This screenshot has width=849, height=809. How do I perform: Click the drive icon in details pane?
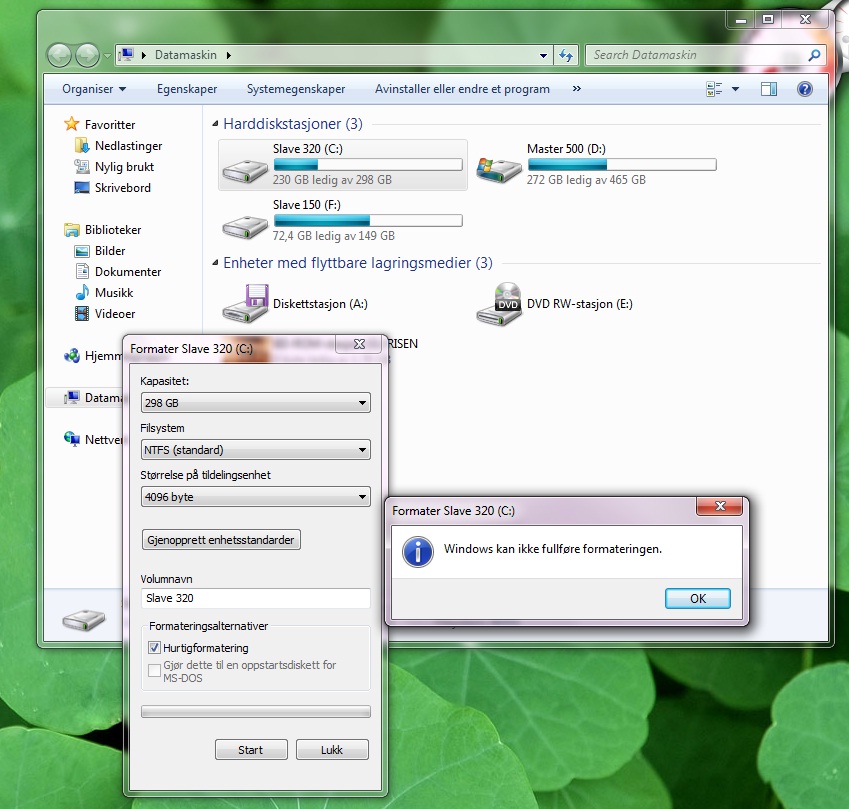pyautogui.click(x=83, y=619)
